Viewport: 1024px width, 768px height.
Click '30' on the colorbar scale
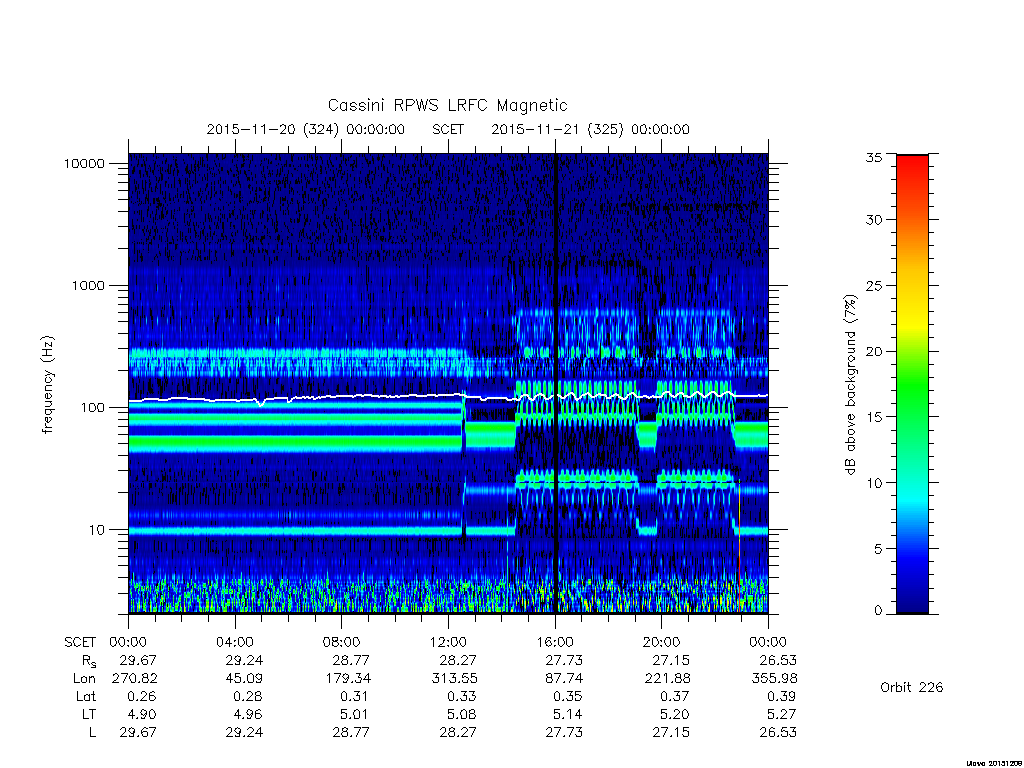[874, 219]
